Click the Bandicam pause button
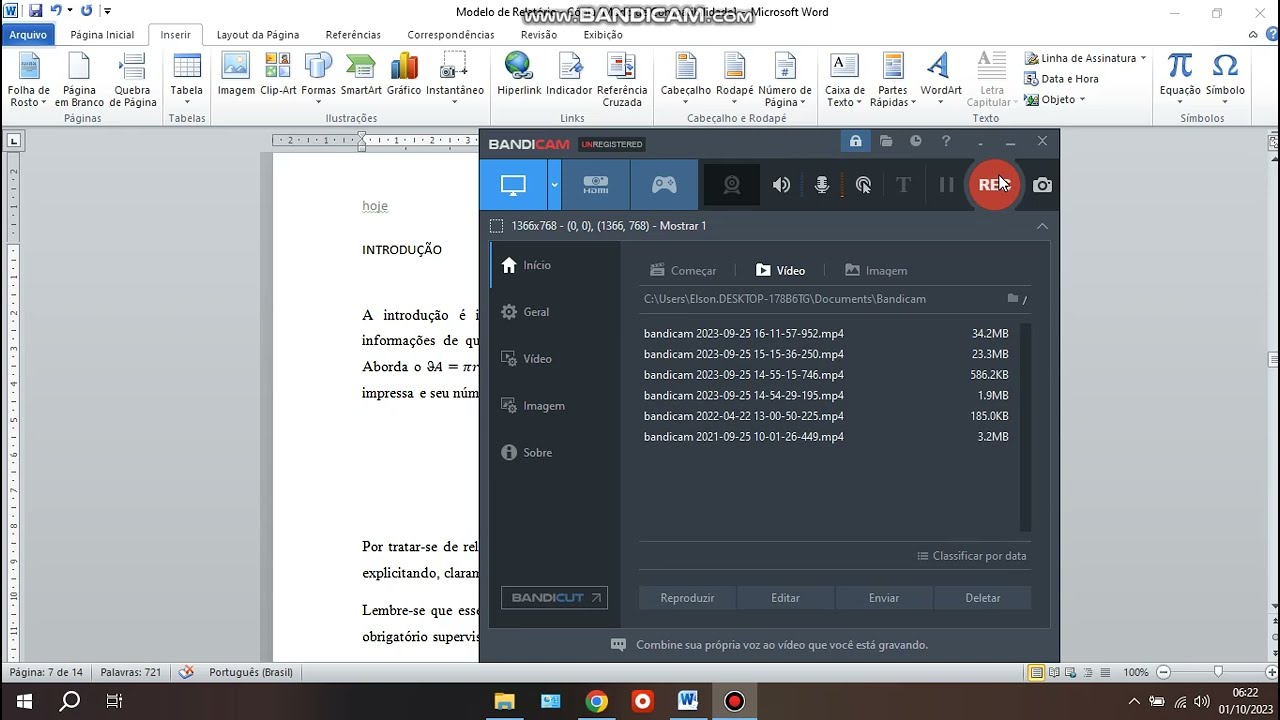1280x720 pixels. point(946,185)
